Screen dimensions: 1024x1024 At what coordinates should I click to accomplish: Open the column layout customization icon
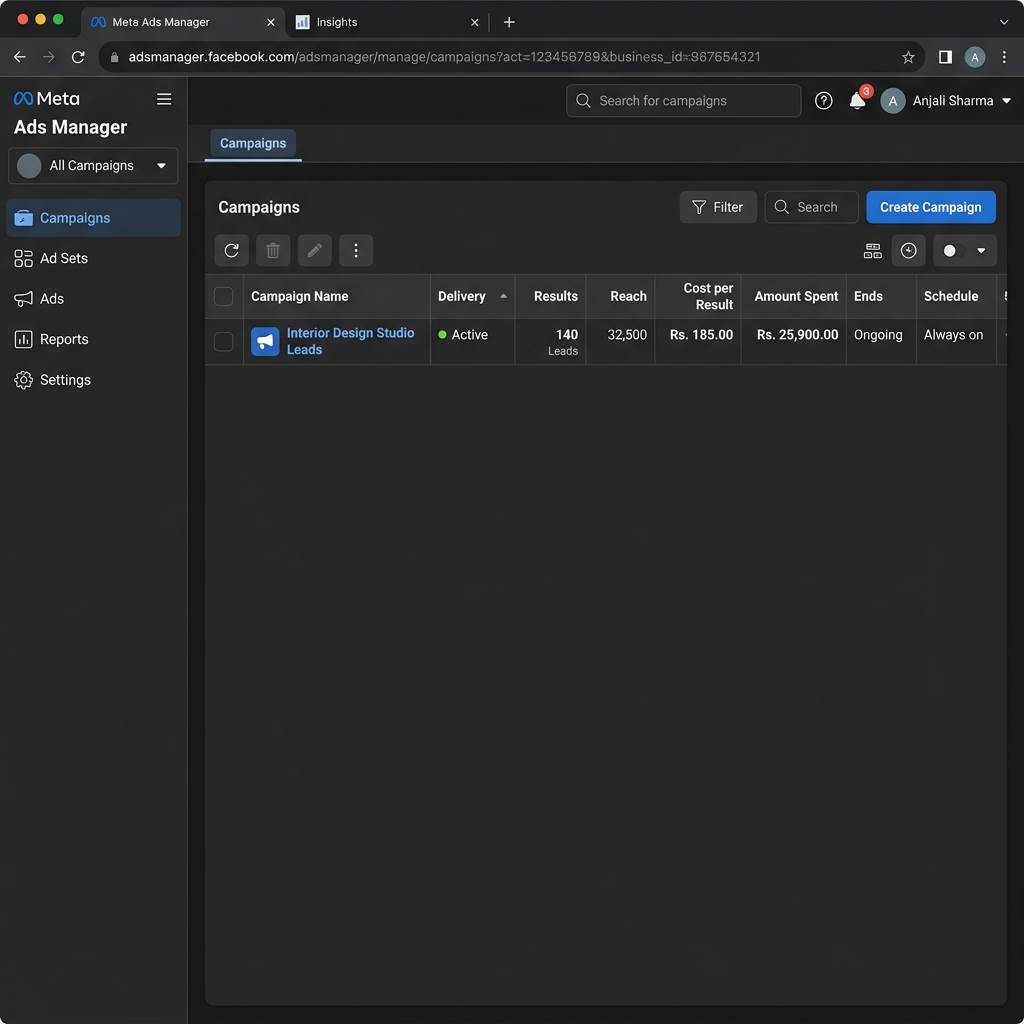[872, 250]
